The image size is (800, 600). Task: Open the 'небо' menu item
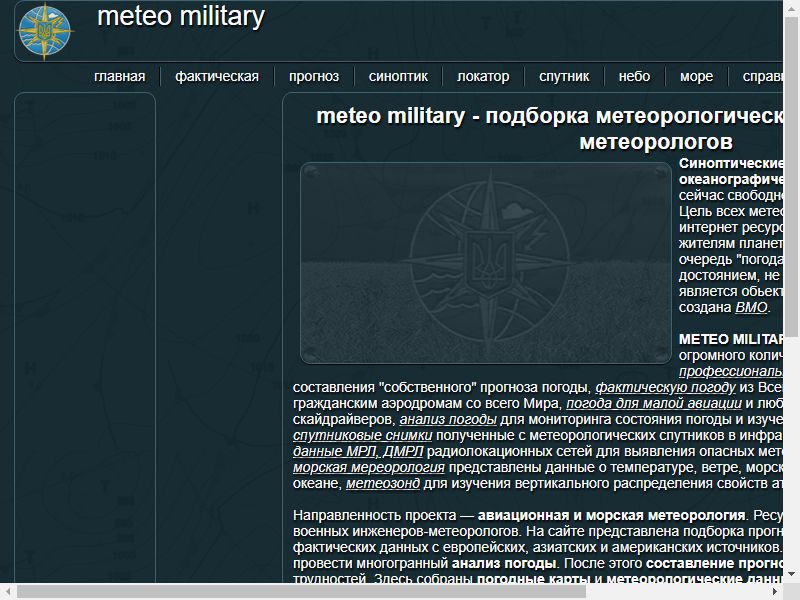(x=634, y=77)
